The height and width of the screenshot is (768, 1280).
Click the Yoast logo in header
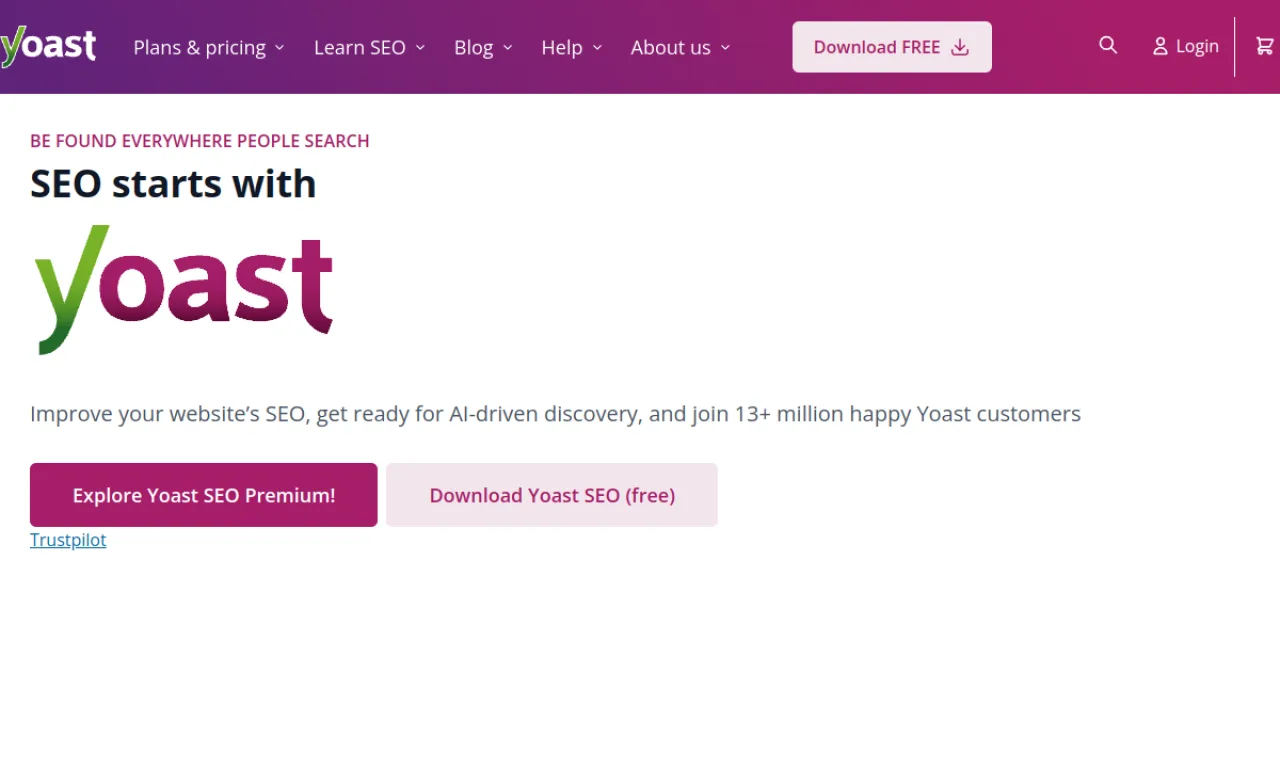coord(48,47)
